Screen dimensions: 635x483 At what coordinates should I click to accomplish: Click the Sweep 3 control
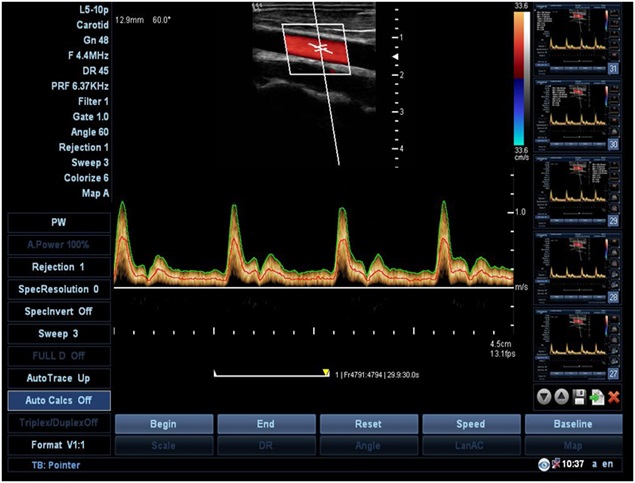click(x=59, y=334)
